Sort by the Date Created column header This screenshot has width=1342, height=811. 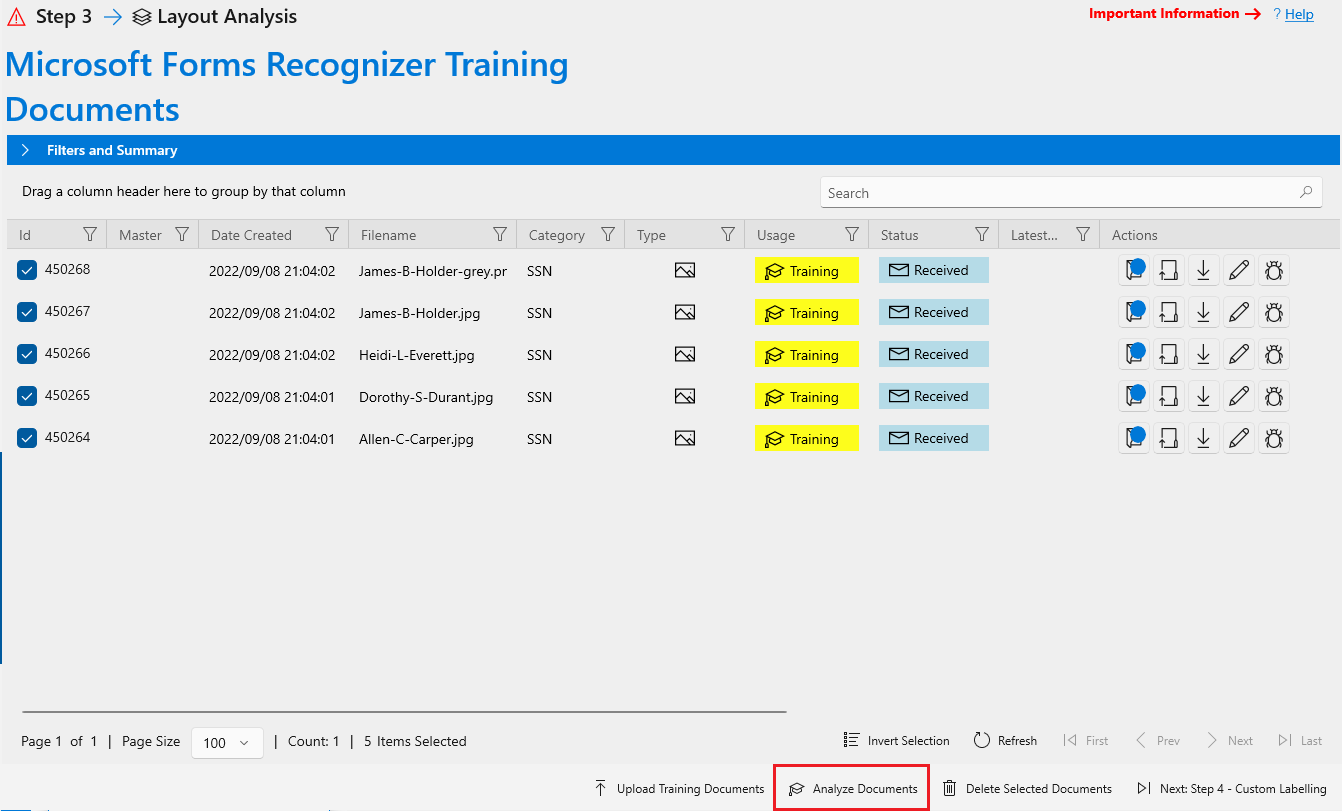coord(251,235)
